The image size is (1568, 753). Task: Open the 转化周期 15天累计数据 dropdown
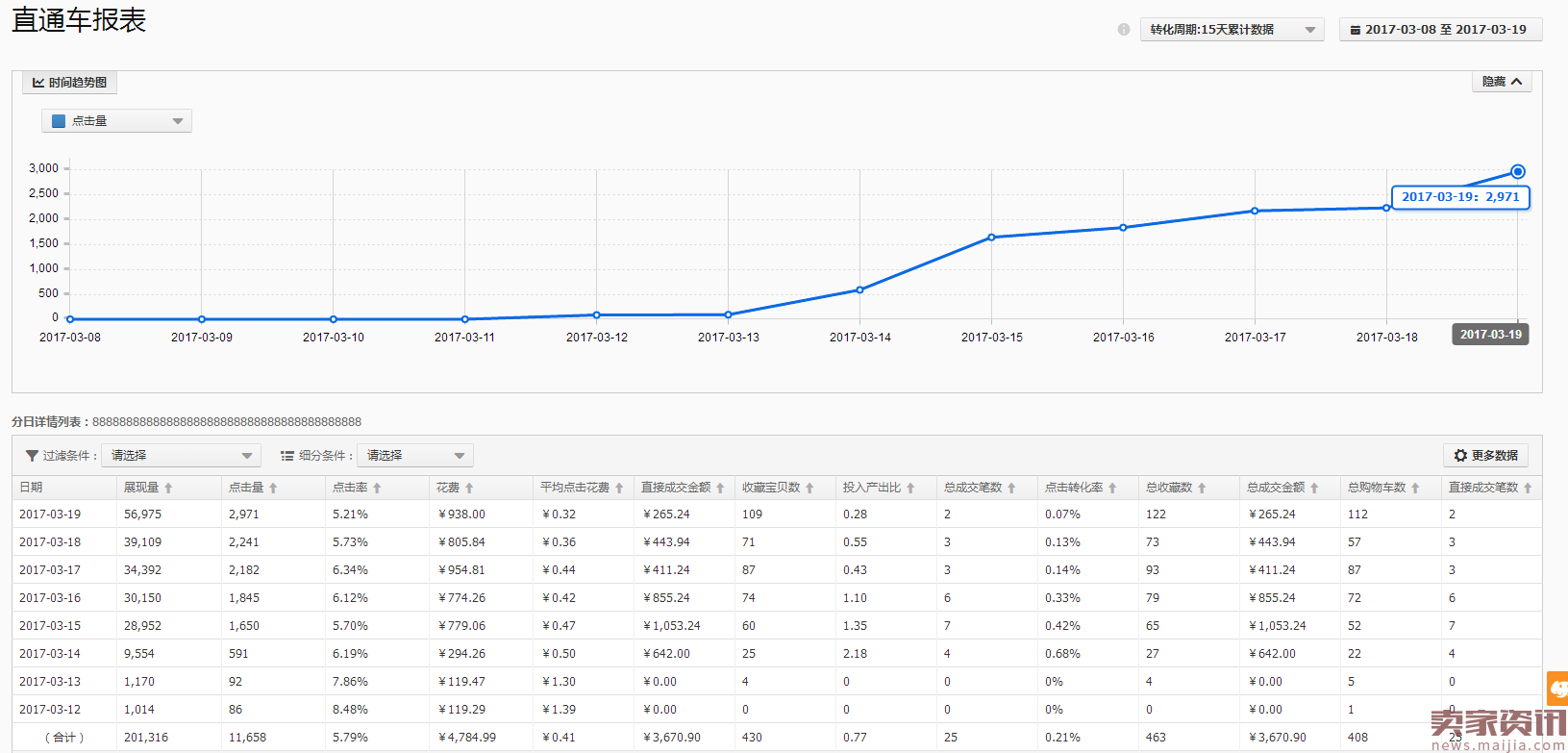(x=1232, y=30)
